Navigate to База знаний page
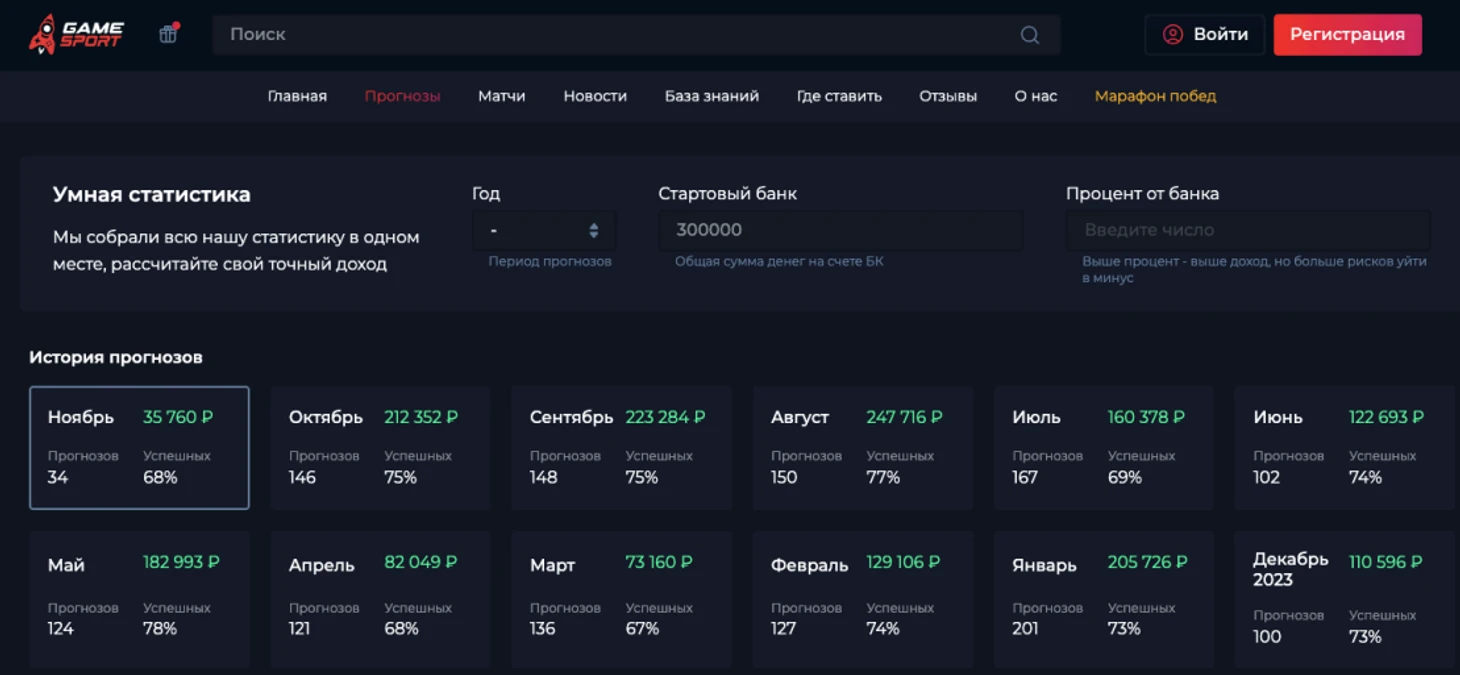Viewport: 1460px width, 675px height. tap(711, 96)
